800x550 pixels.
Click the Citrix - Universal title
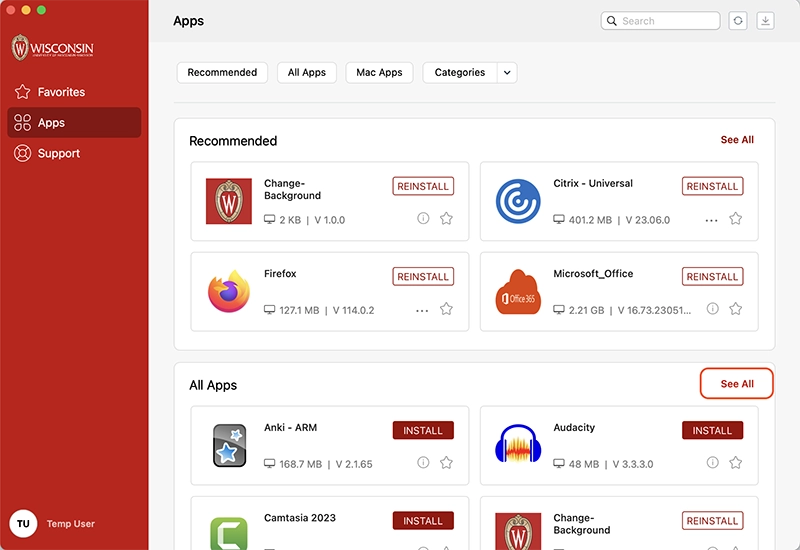593,183
